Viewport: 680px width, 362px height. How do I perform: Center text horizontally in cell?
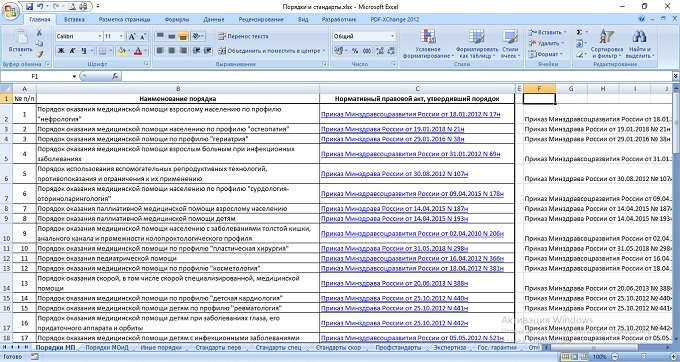click(x=171, y=51)
